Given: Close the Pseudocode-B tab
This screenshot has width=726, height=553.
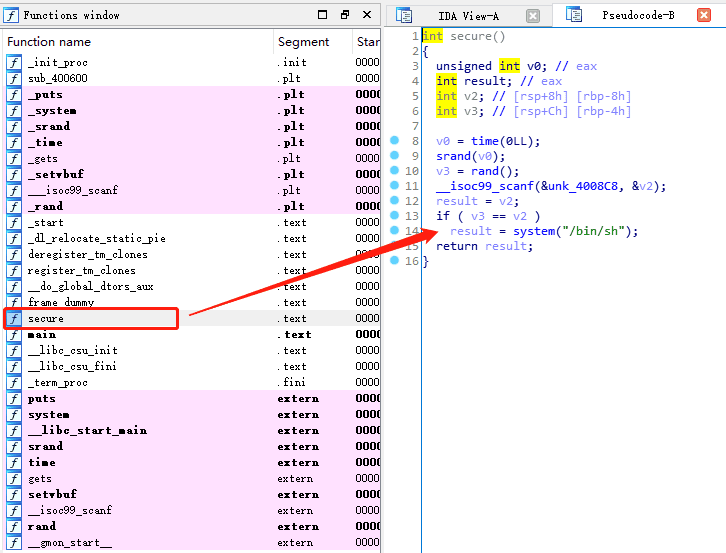Looking at the screenshot, I should click(x=704, y=15).
